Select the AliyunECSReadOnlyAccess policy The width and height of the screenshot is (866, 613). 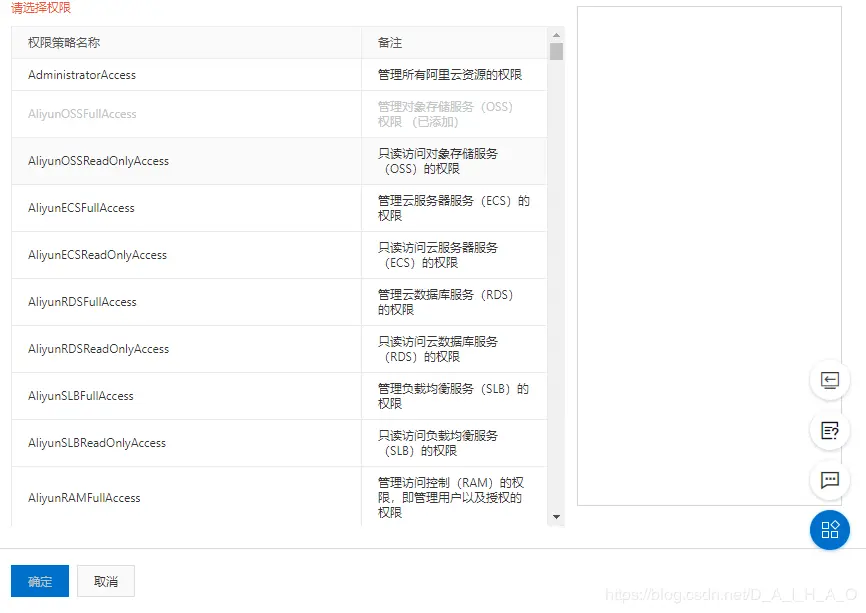point(97,255)
